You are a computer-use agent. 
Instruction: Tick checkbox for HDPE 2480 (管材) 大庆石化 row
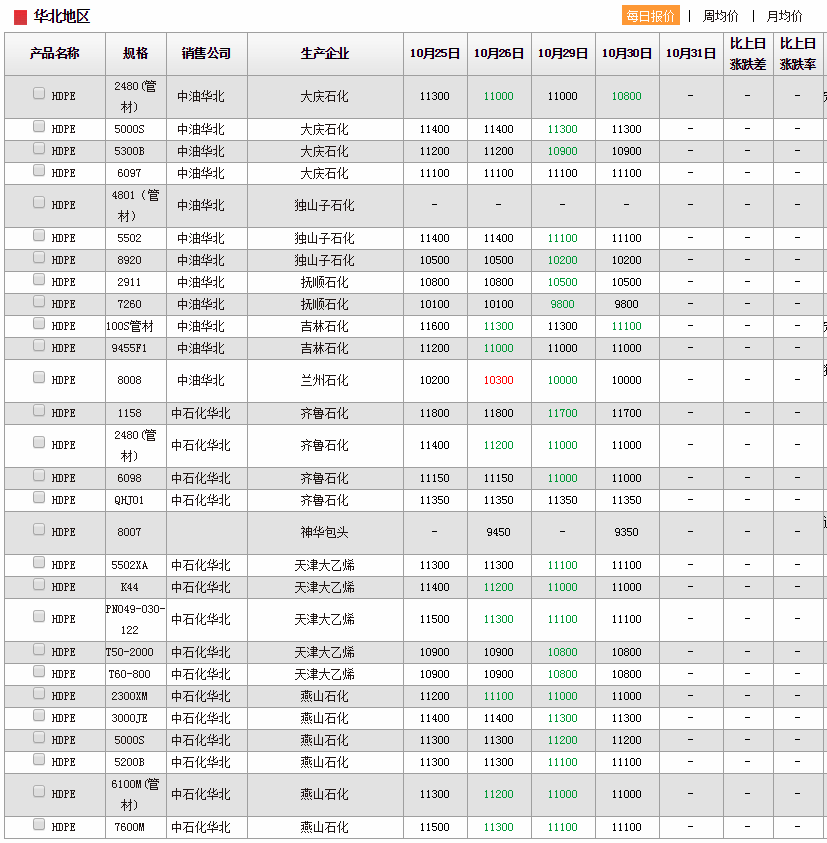[39, 94]
